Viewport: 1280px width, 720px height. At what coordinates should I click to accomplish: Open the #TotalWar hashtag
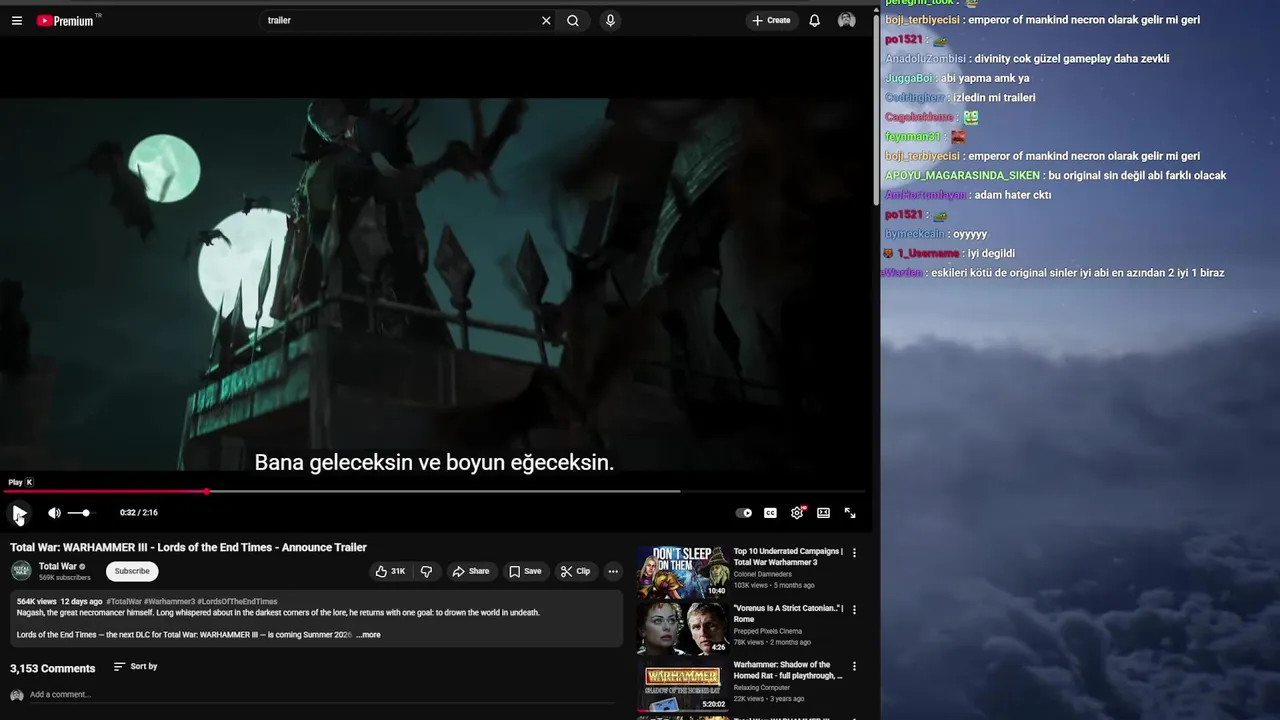[x=124, y=602]
